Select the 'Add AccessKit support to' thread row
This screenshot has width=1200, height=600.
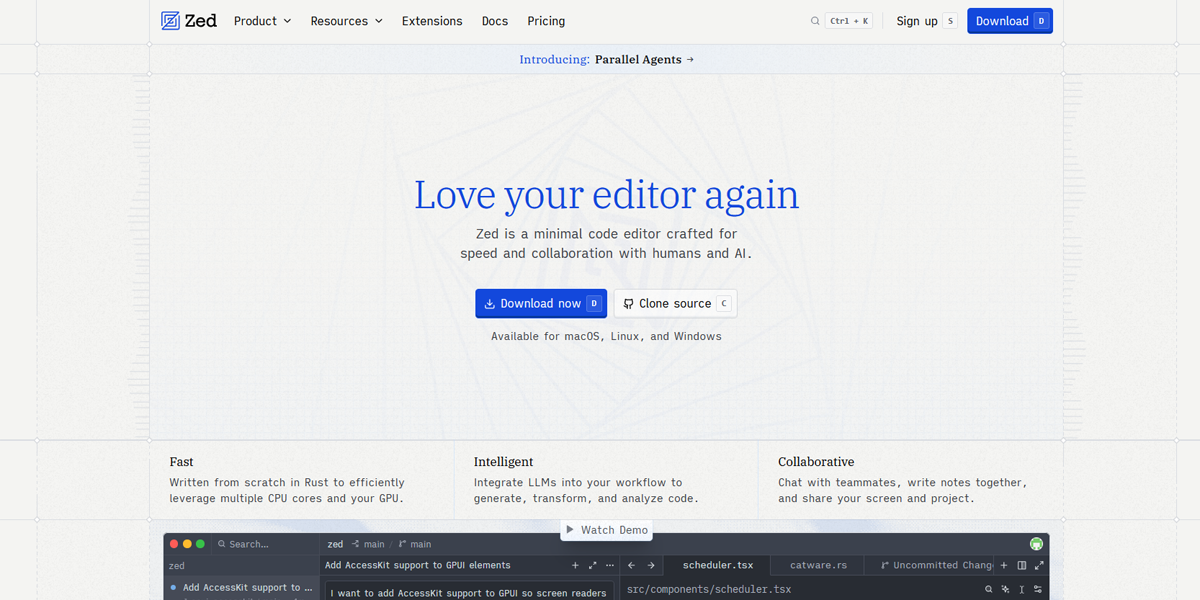(241, 588)
